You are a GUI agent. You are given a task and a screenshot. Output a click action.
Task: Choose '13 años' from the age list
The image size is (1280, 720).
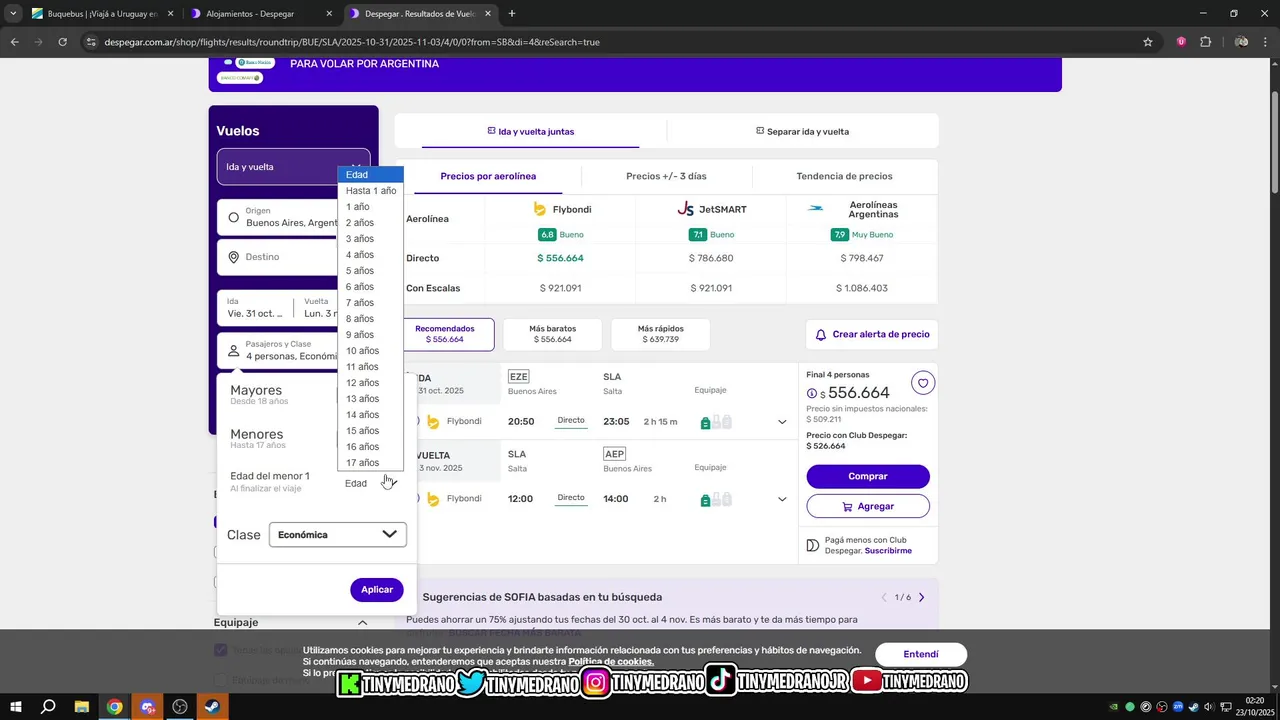[x=371, y=399]
